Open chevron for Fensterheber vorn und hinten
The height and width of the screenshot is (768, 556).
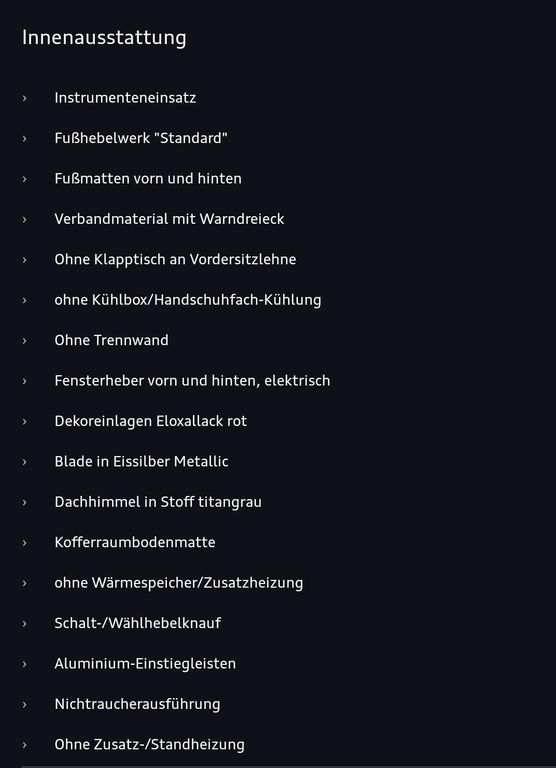[24, 381]
